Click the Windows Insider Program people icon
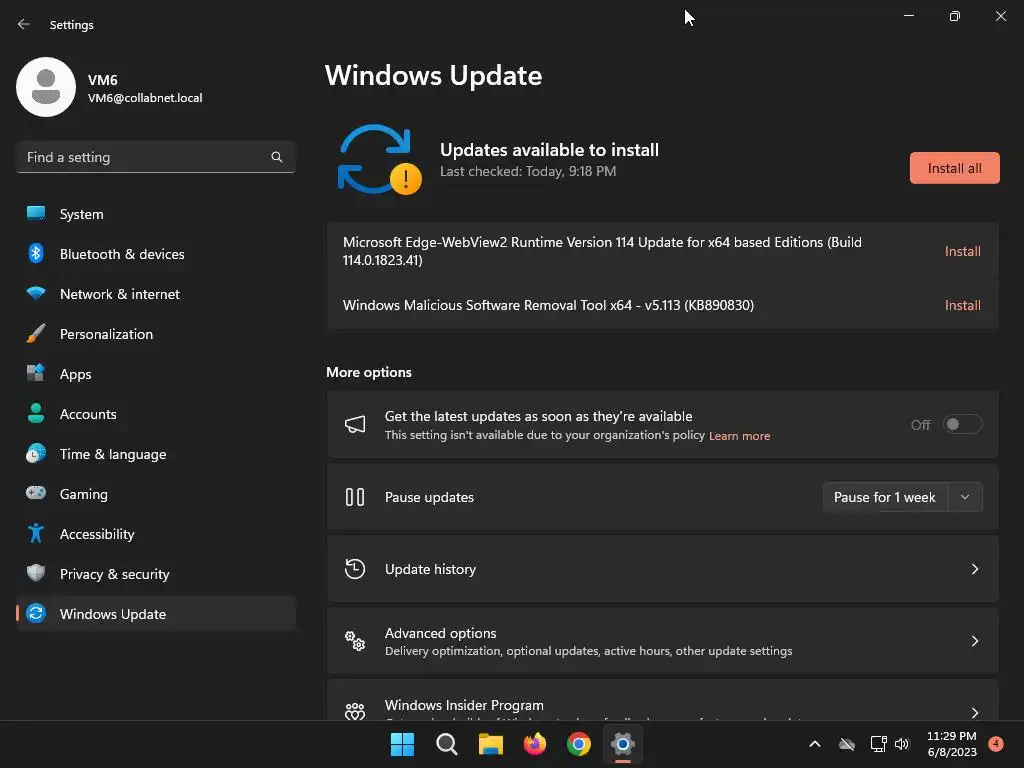The height and width of the screenshot is (768, 1024). (355, 711)
